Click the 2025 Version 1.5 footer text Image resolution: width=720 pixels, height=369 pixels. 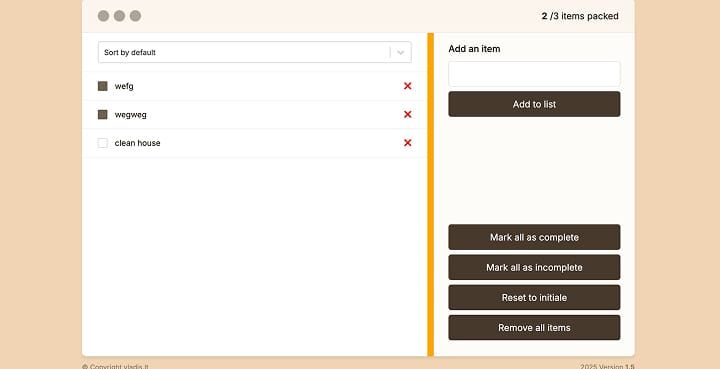[x=607, y=366]
